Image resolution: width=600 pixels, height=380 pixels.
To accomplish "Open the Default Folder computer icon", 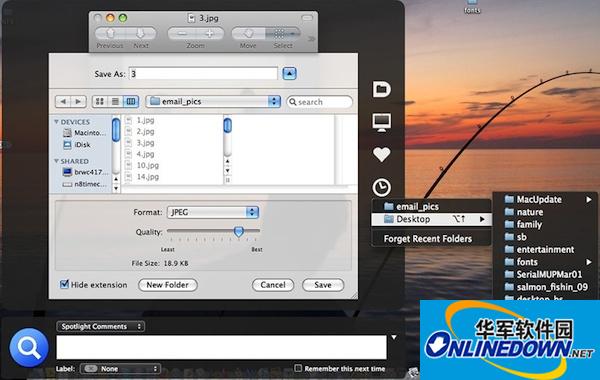I will 382,122.
